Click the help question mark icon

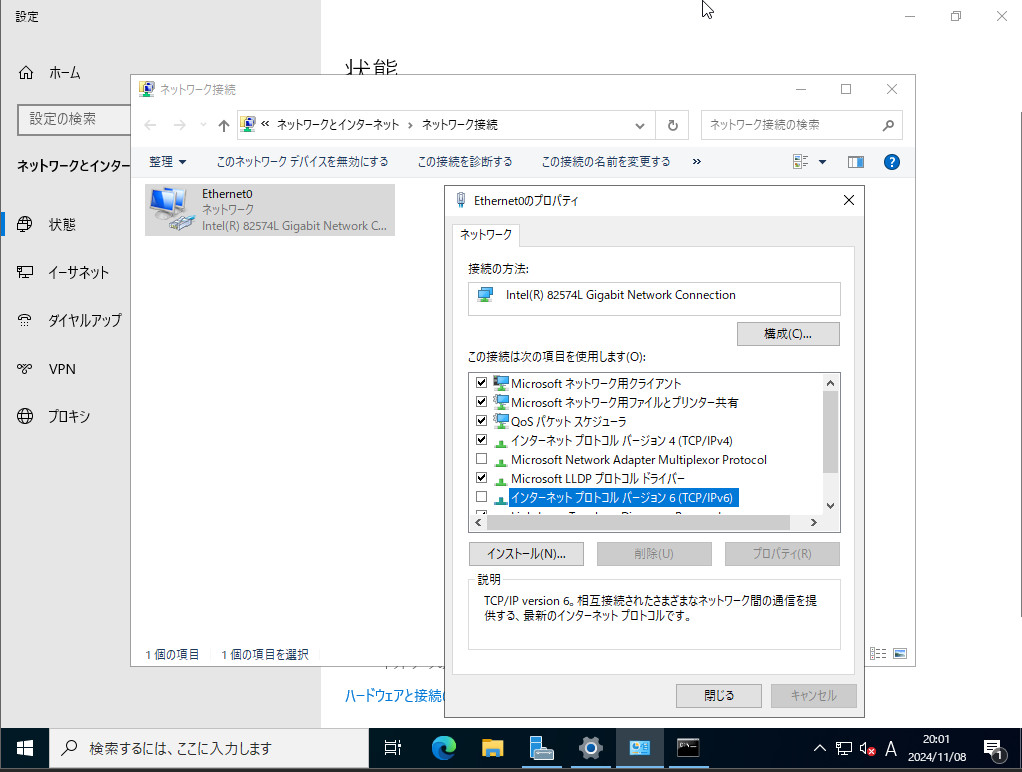pyautogui.click(x=892, y=162)
